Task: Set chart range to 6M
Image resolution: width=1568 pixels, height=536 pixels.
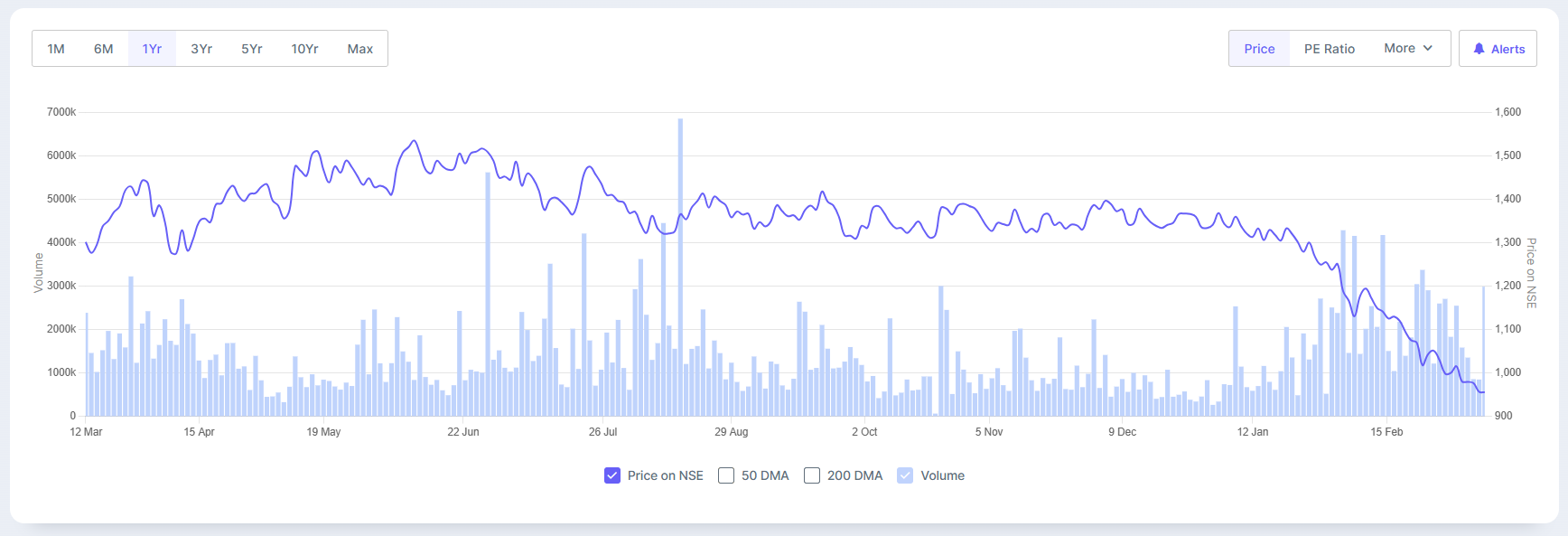Action: pos(104,49)
